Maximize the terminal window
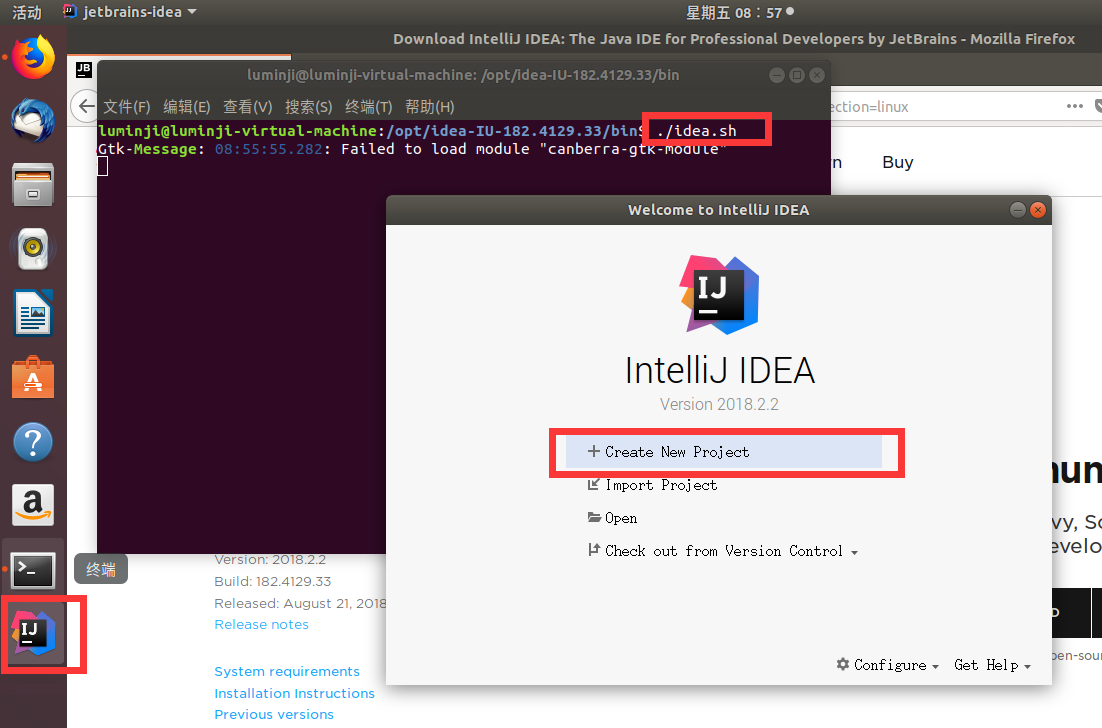This screenshot has height=728, width=1102. pos(797,75)
